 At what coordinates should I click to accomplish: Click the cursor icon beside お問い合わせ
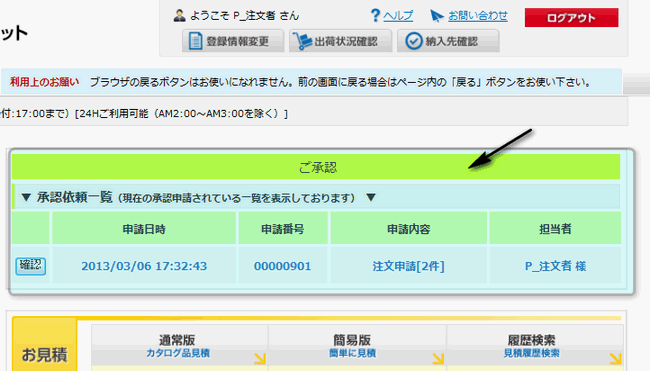click(437, 16)
